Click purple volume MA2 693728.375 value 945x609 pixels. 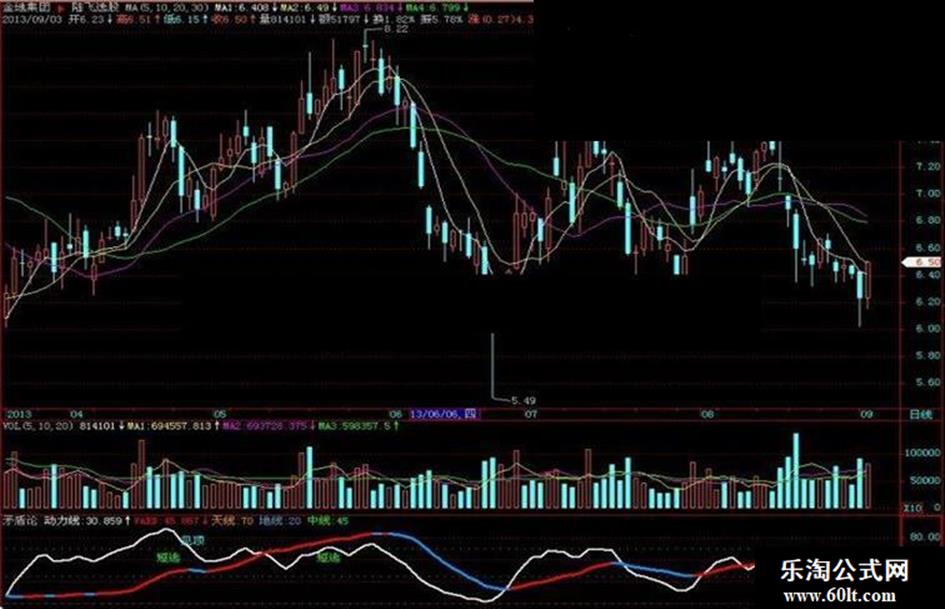pos(265,426)
